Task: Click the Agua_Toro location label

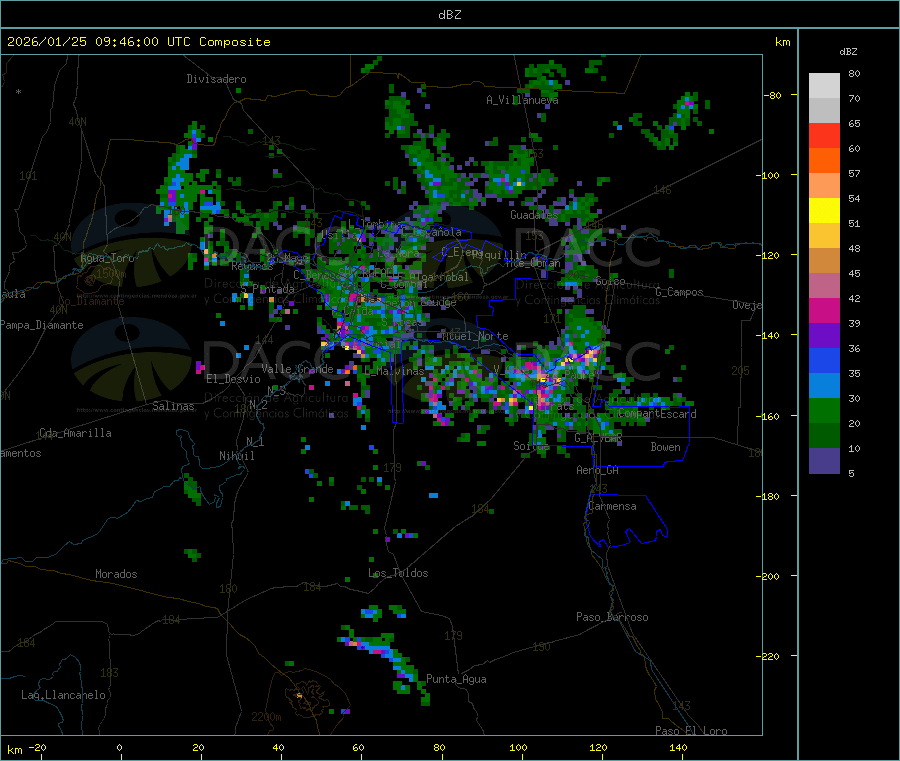Action: click(x=107, y=258)
